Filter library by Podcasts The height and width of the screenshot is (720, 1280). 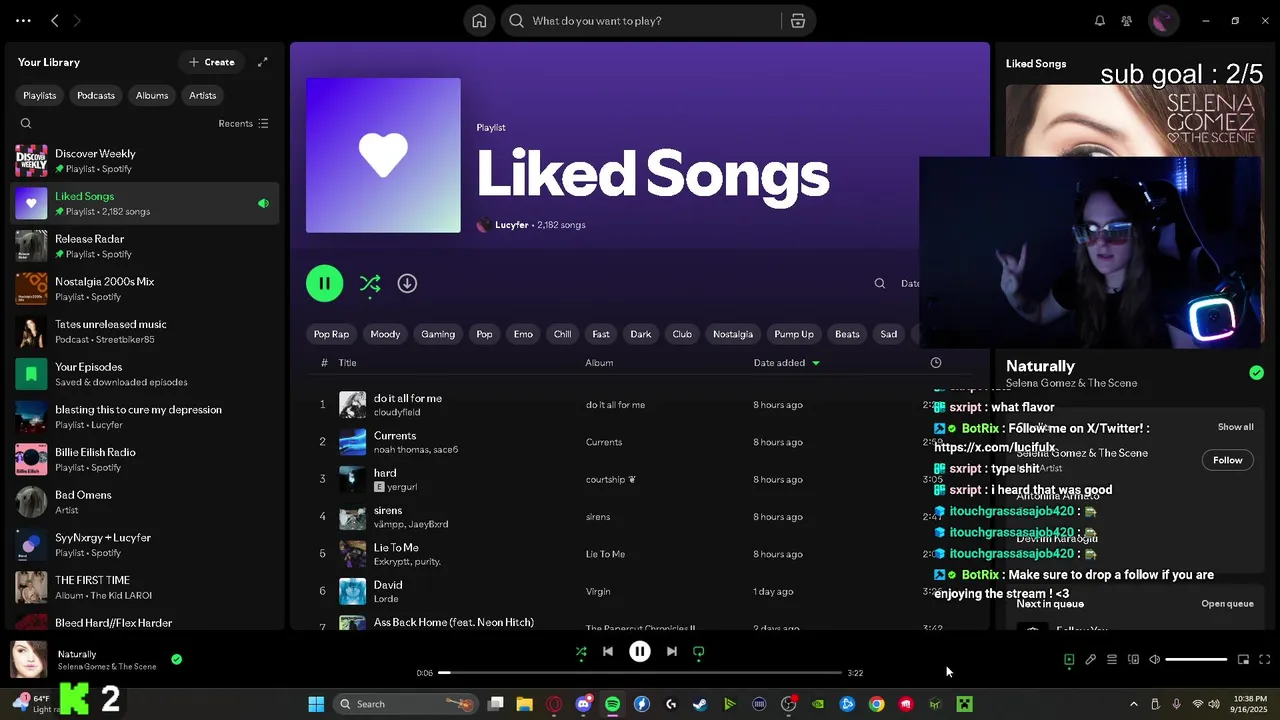[96, 96]
